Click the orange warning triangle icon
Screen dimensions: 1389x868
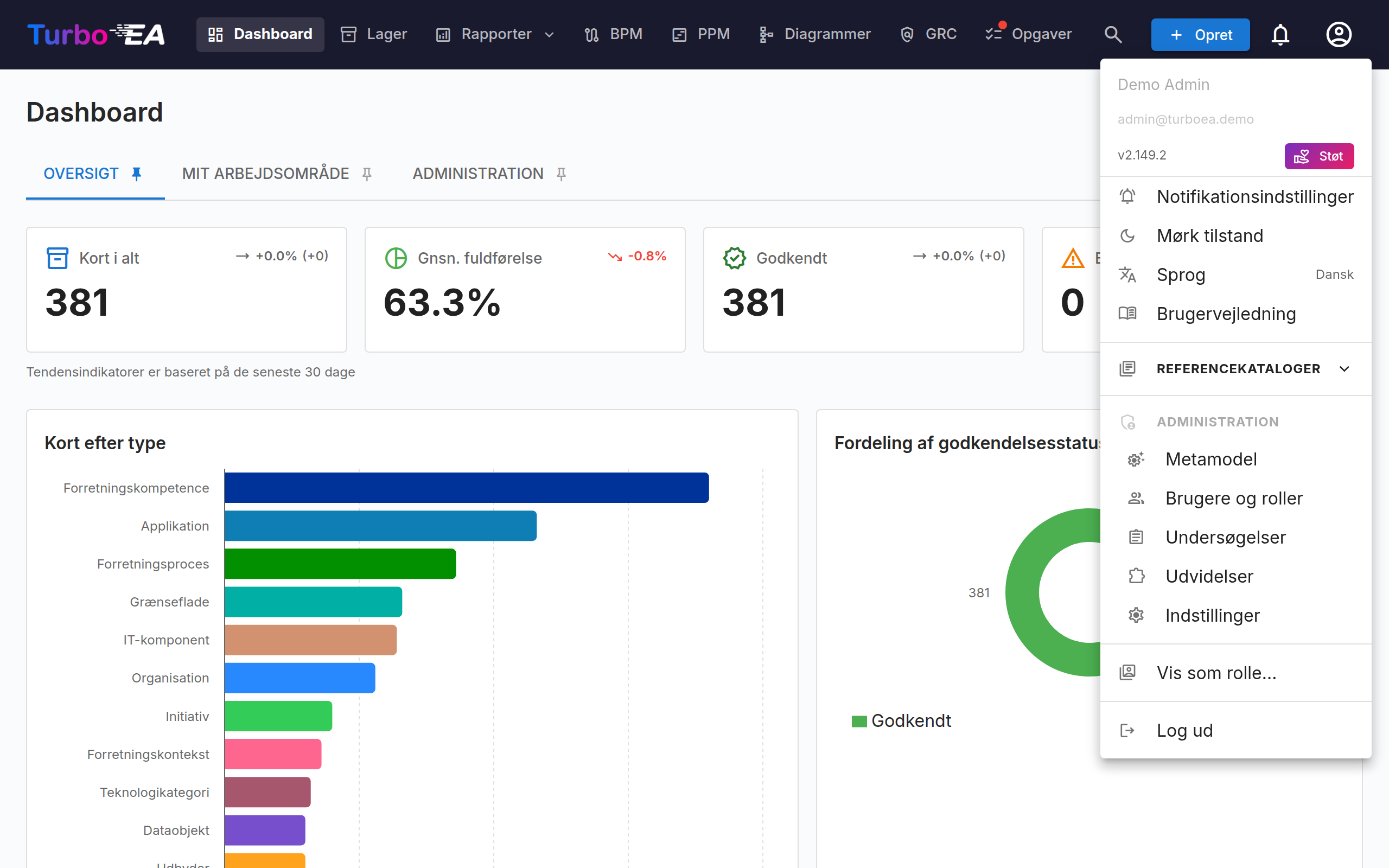(x=1073, y=258)
